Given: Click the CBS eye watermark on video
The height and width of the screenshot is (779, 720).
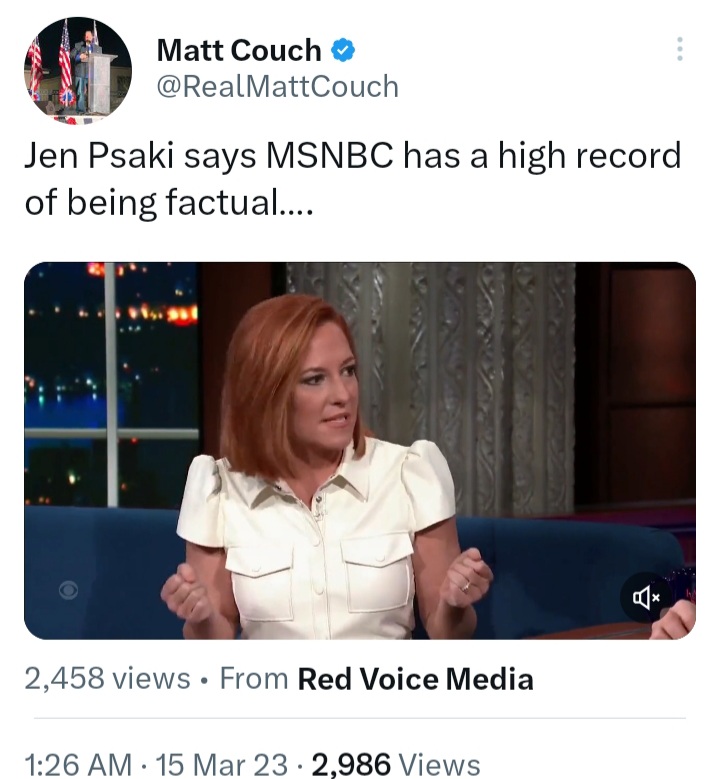Looking at the screenshot, I should 68,590.
